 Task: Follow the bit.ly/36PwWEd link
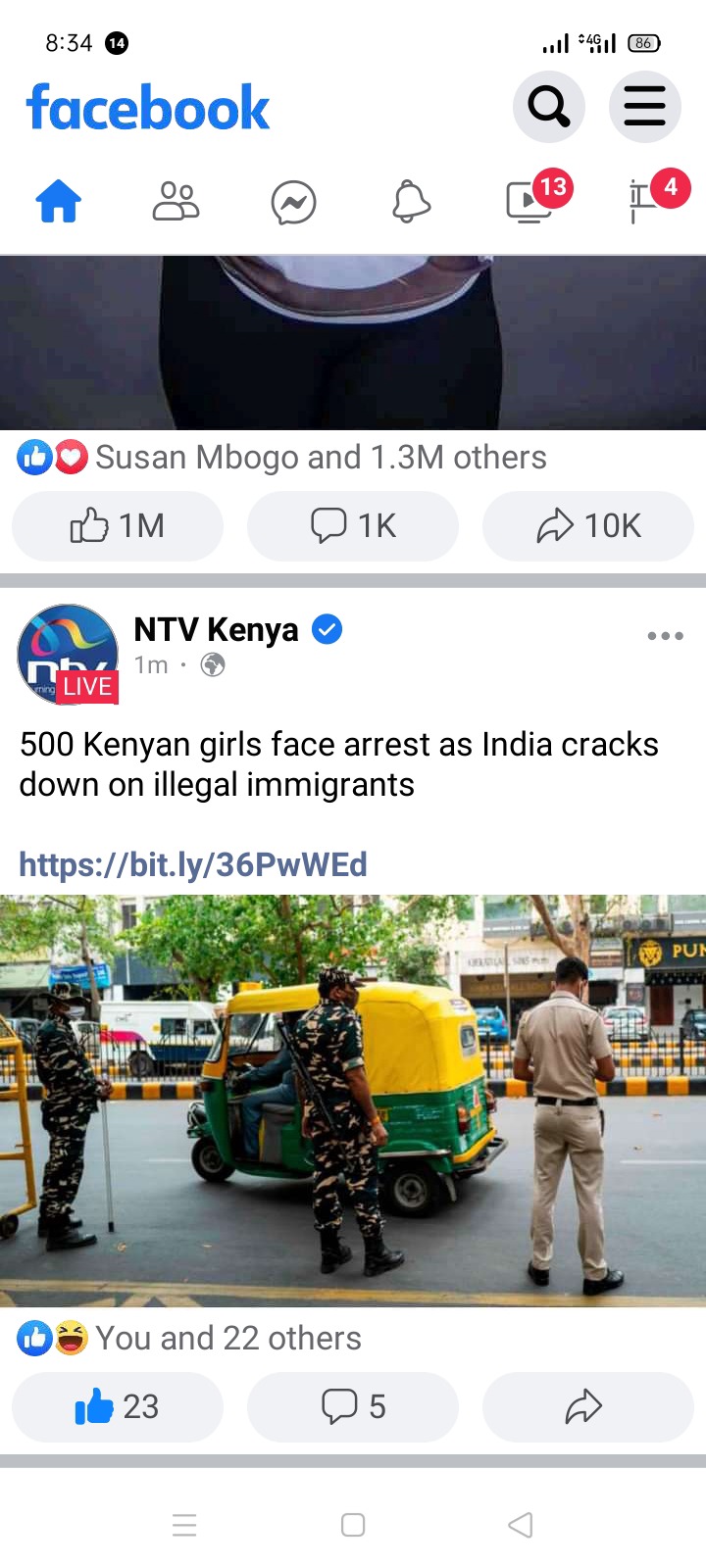(193, 864)
